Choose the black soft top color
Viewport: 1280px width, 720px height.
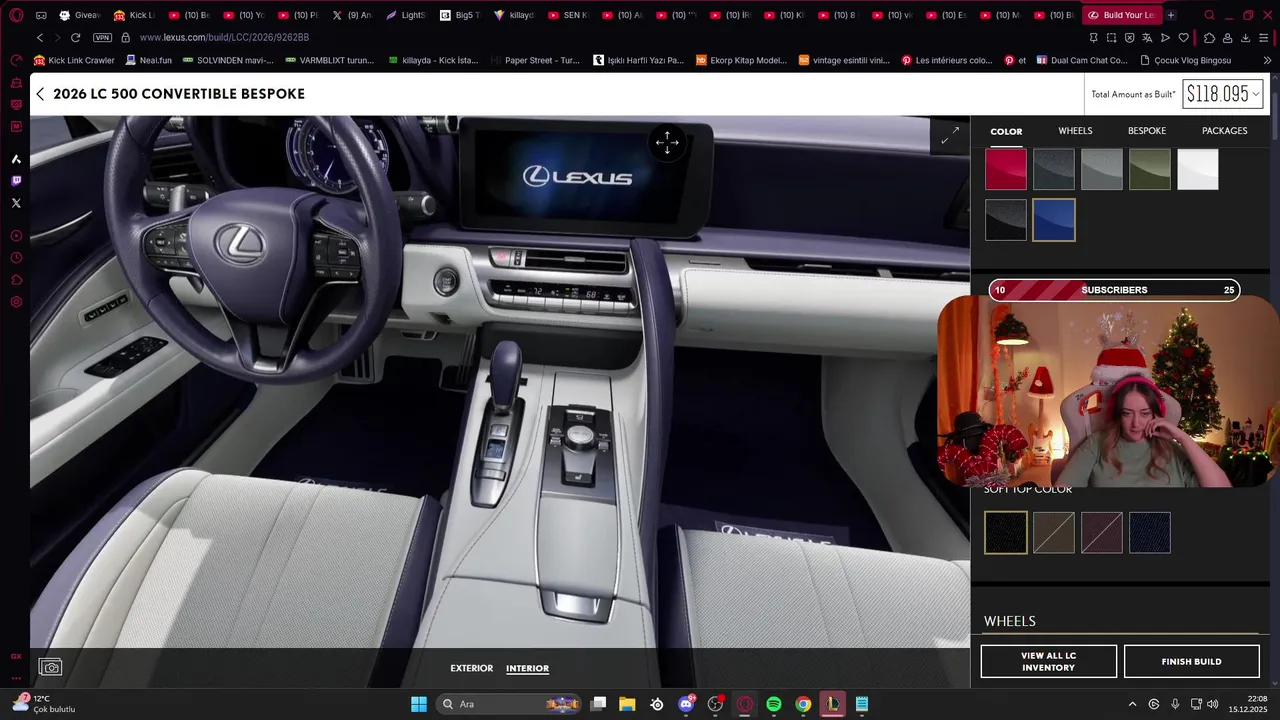[1005, 532]
